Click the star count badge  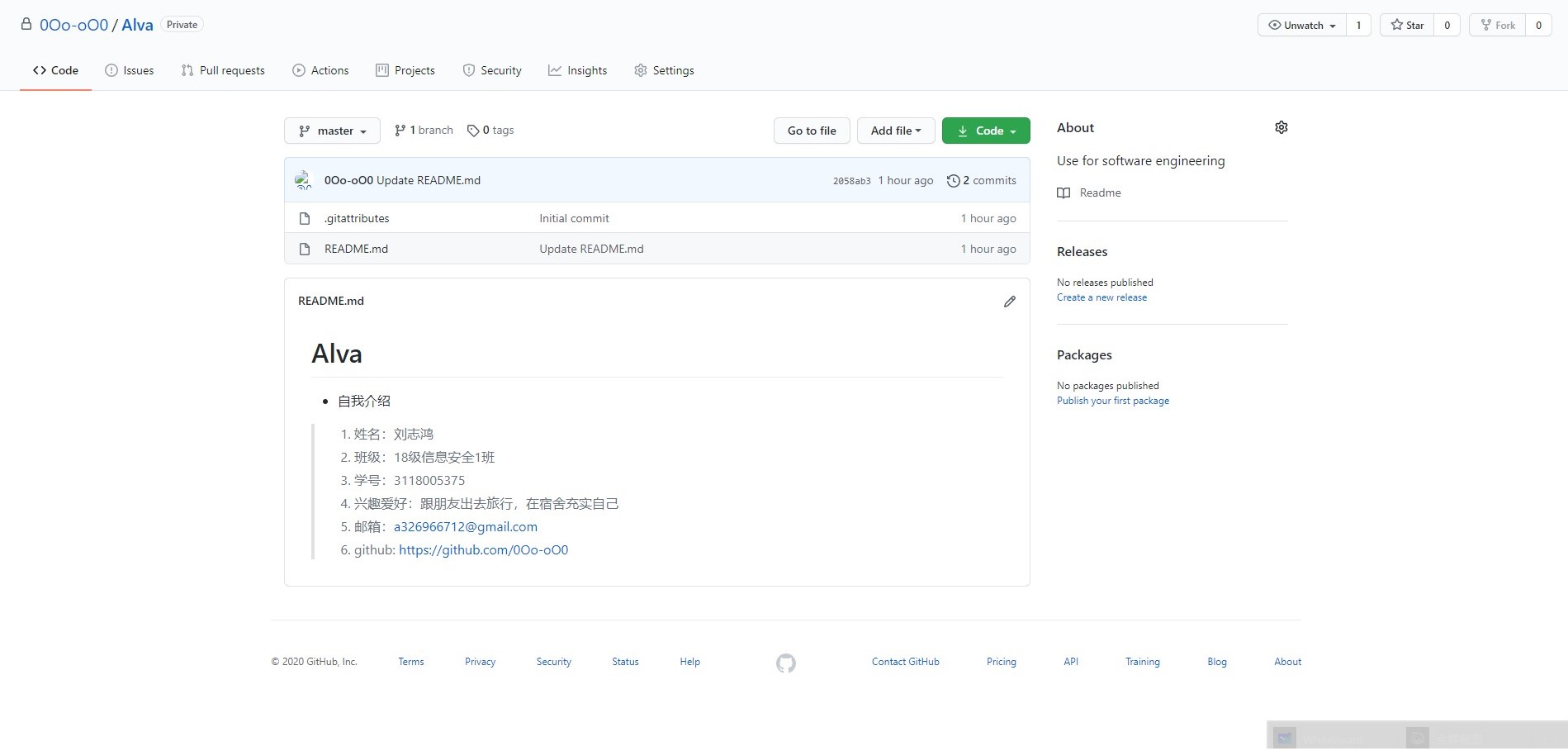pyautogui.click(x=1447, y=25)
